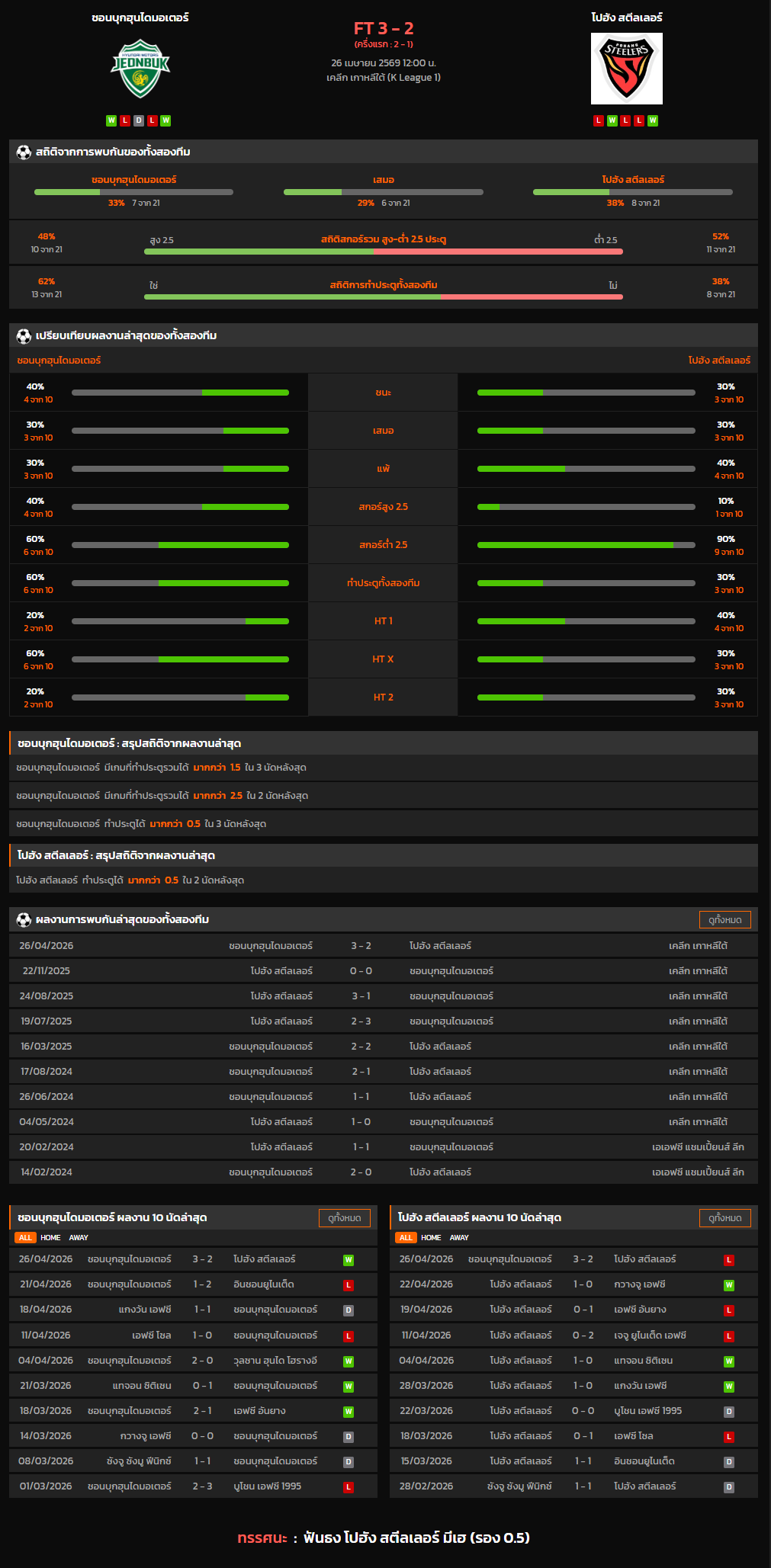
Task: Click the grey D badge for Jeonbuk's 18/04/2026 match
Action: click(348, 1310)
